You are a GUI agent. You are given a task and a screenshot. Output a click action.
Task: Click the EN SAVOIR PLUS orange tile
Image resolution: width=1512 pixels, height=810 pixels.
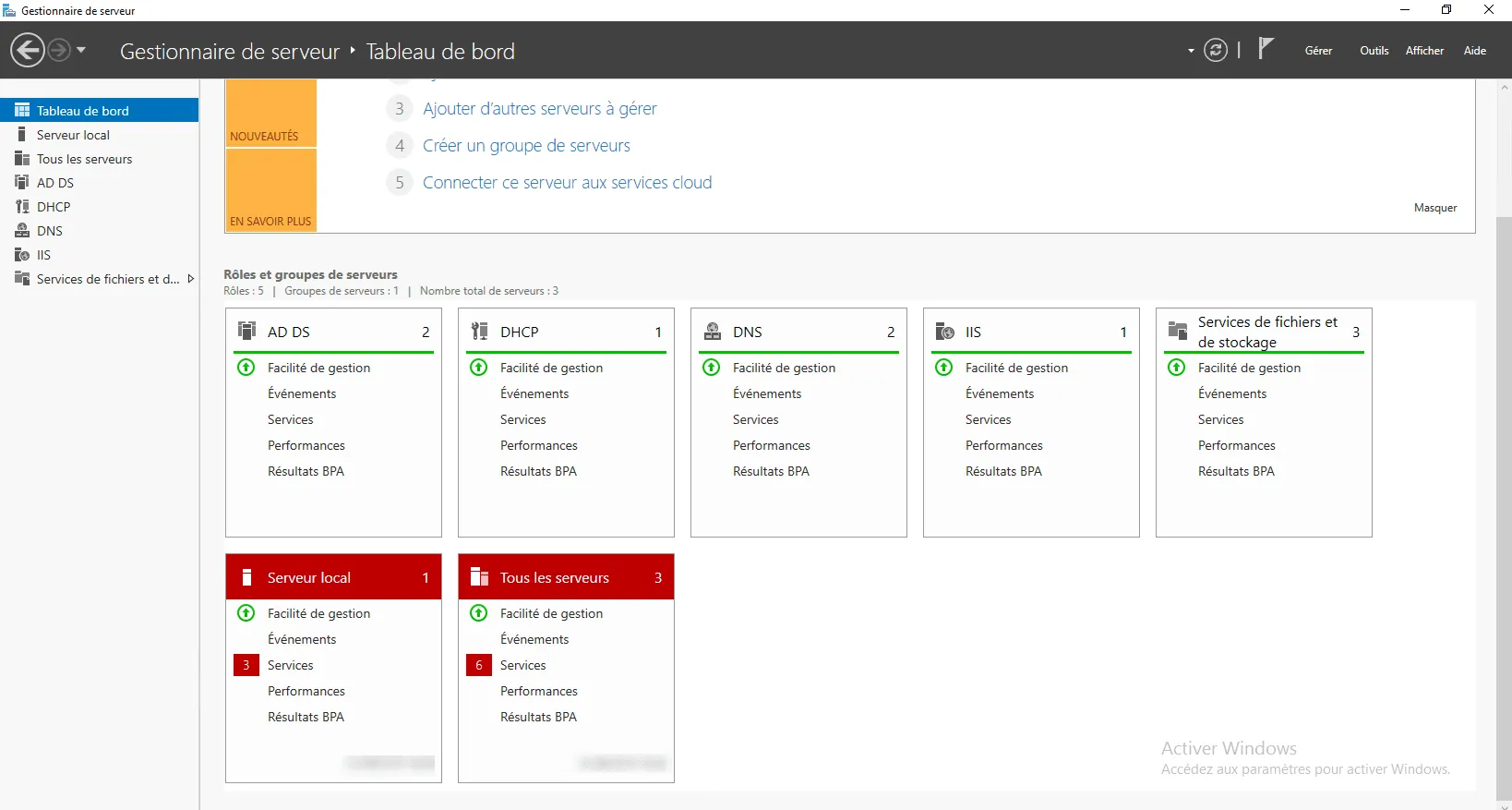[x=270, y=191]
